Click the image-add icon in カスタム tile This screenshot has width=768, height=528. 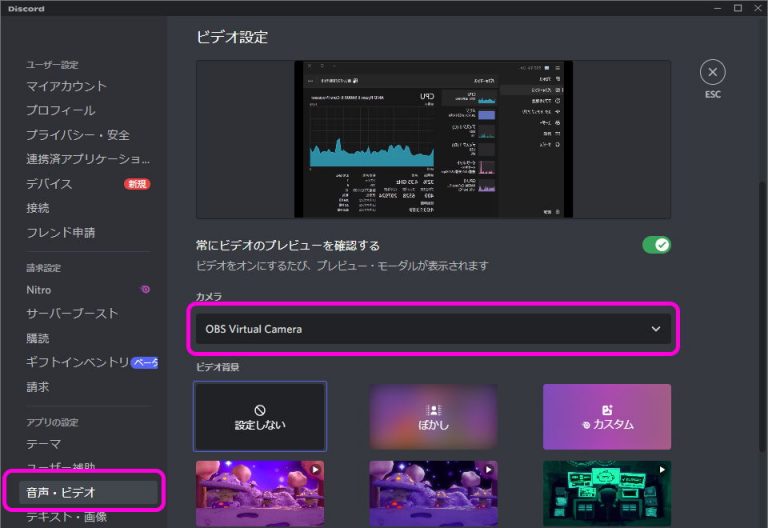(x=607, y=410)
